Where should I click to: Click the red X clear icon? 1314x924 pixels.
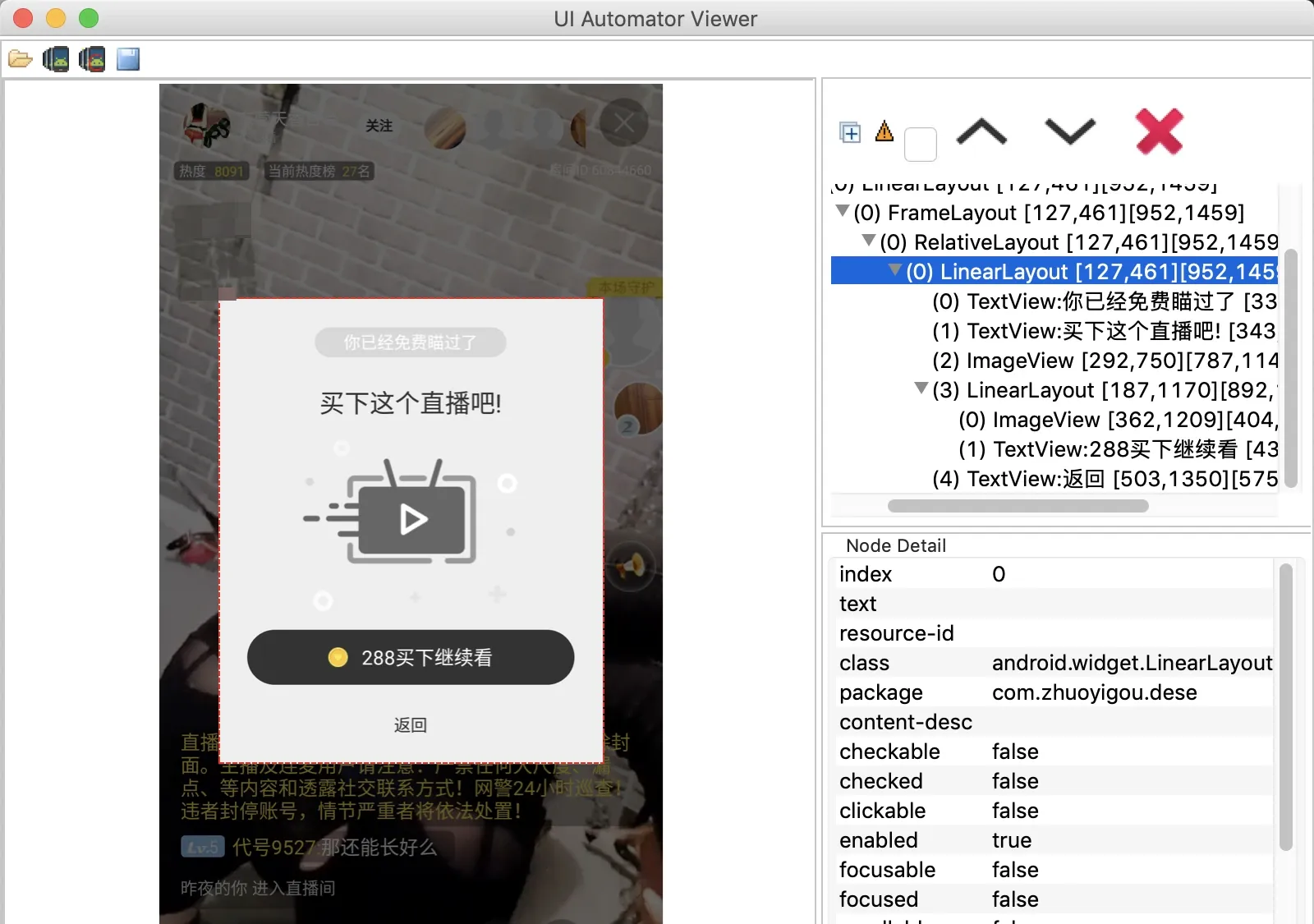1159,131
